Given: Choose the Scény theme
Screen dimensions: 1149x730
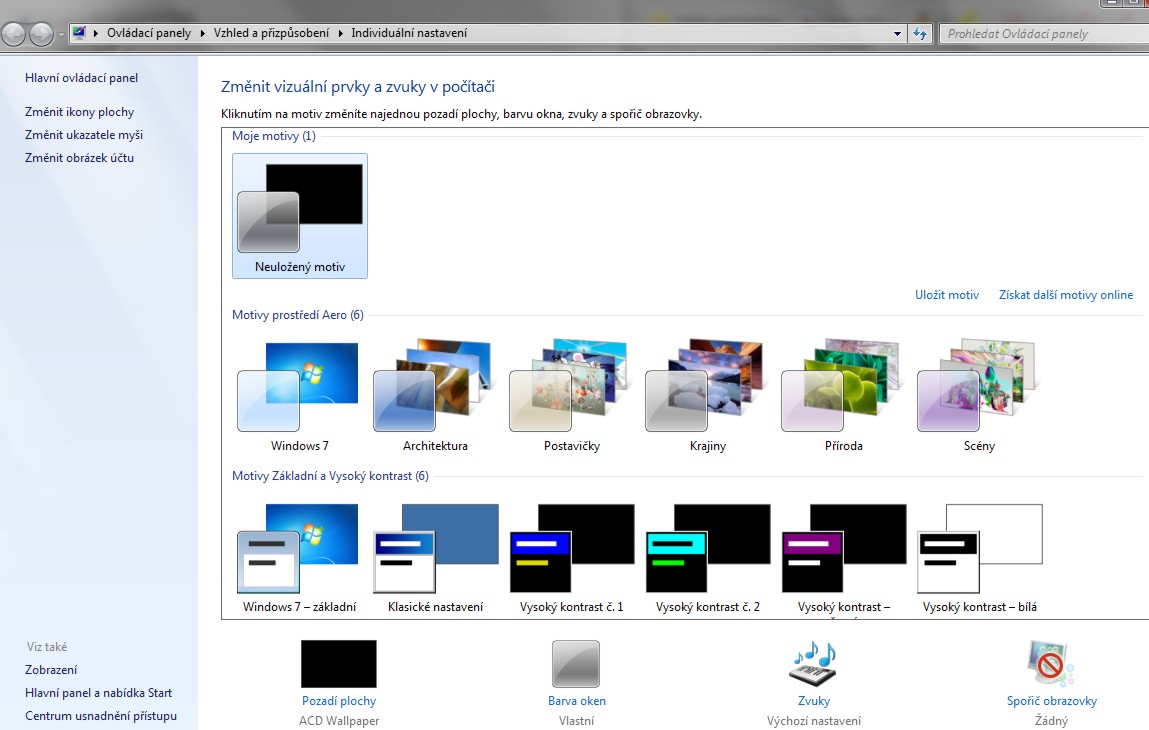Looking at the screenshot, I should [979, 395].
